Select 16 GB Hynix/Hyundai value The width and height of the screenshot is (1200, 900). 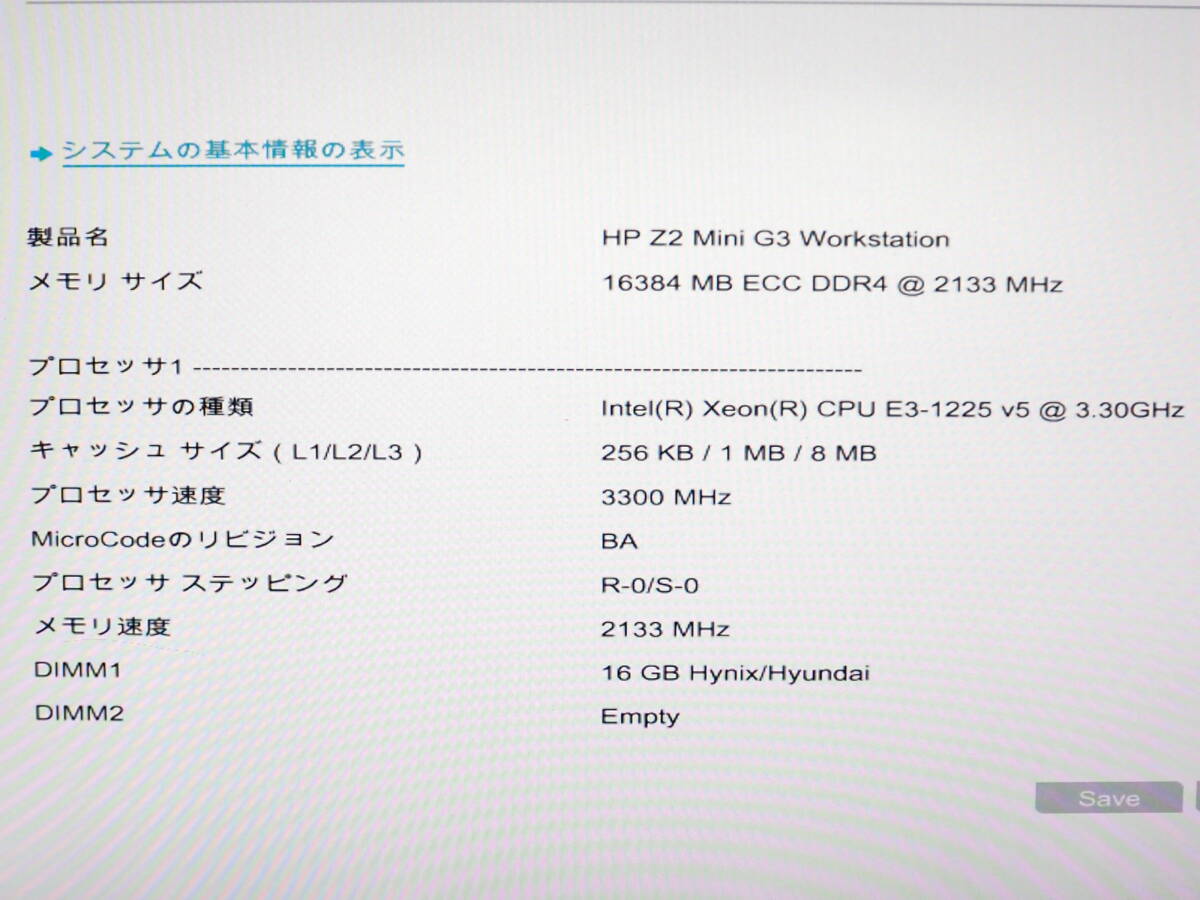coord(736,673)
